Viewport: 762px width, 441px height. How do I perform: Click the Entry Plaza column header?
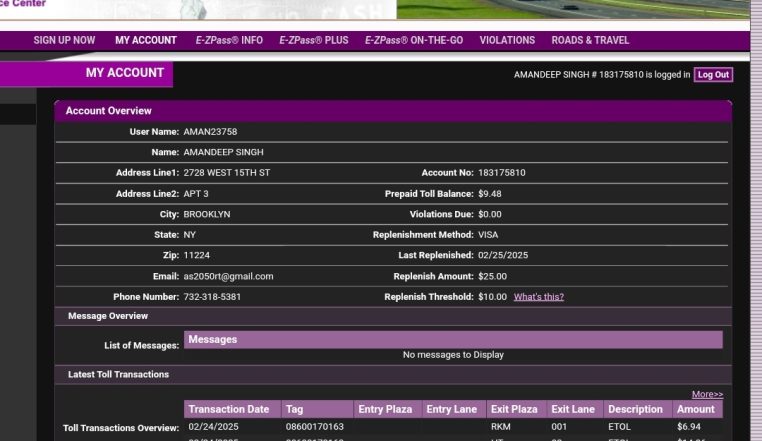click(x=387, y=409)
